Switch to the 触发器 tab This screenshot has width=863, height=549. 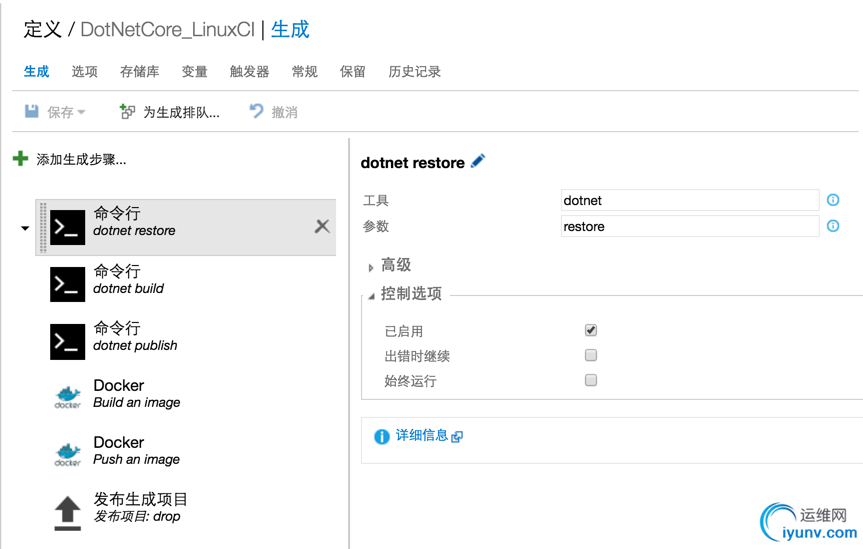(x=249, y=72)
